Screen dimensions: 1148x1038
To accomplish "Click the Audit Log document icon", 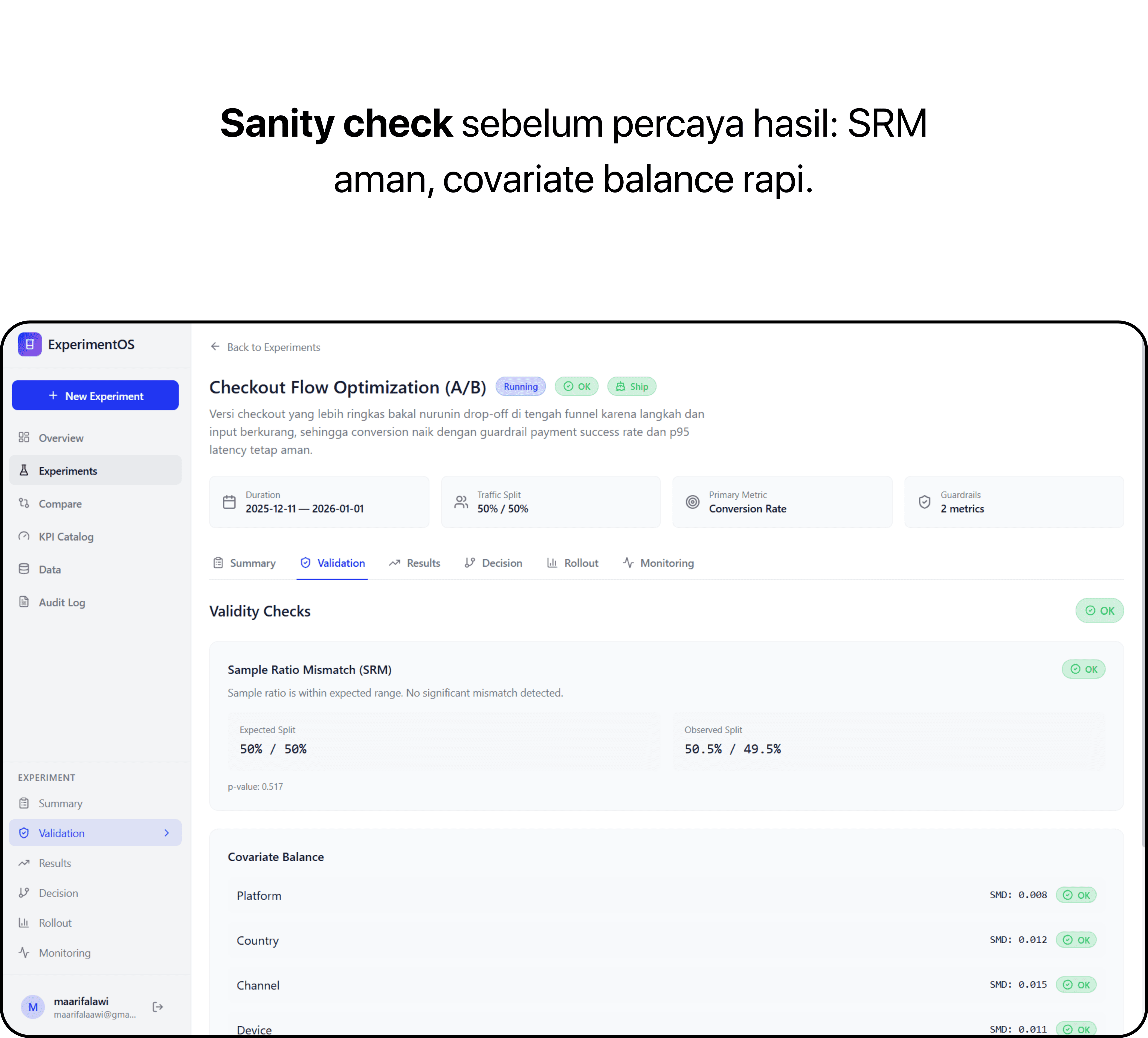I will click(x=24, y=602).
